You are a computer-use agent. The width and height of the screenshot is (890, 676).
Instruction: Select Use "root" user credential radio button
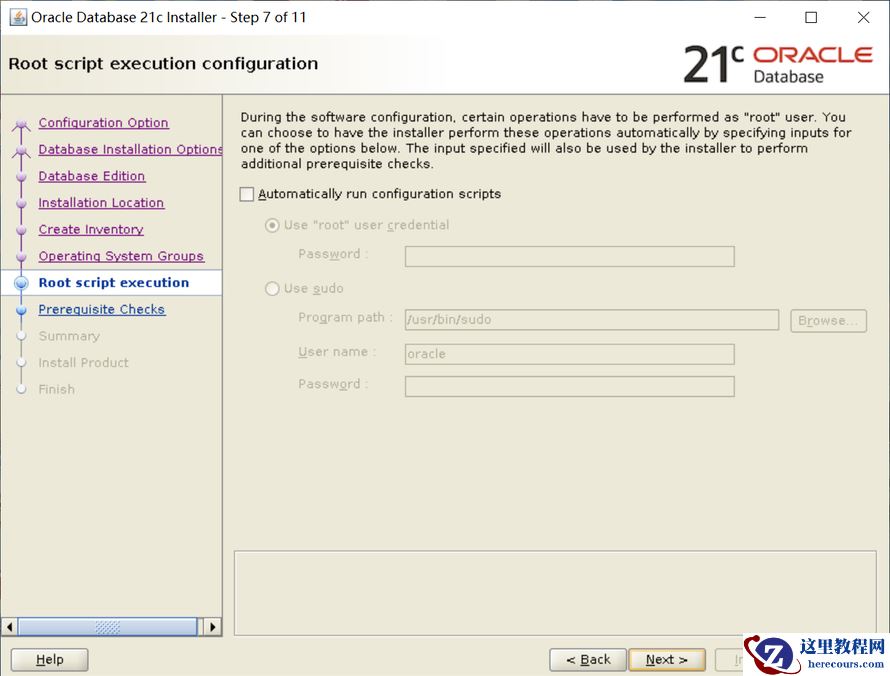(x=272, y=225)
